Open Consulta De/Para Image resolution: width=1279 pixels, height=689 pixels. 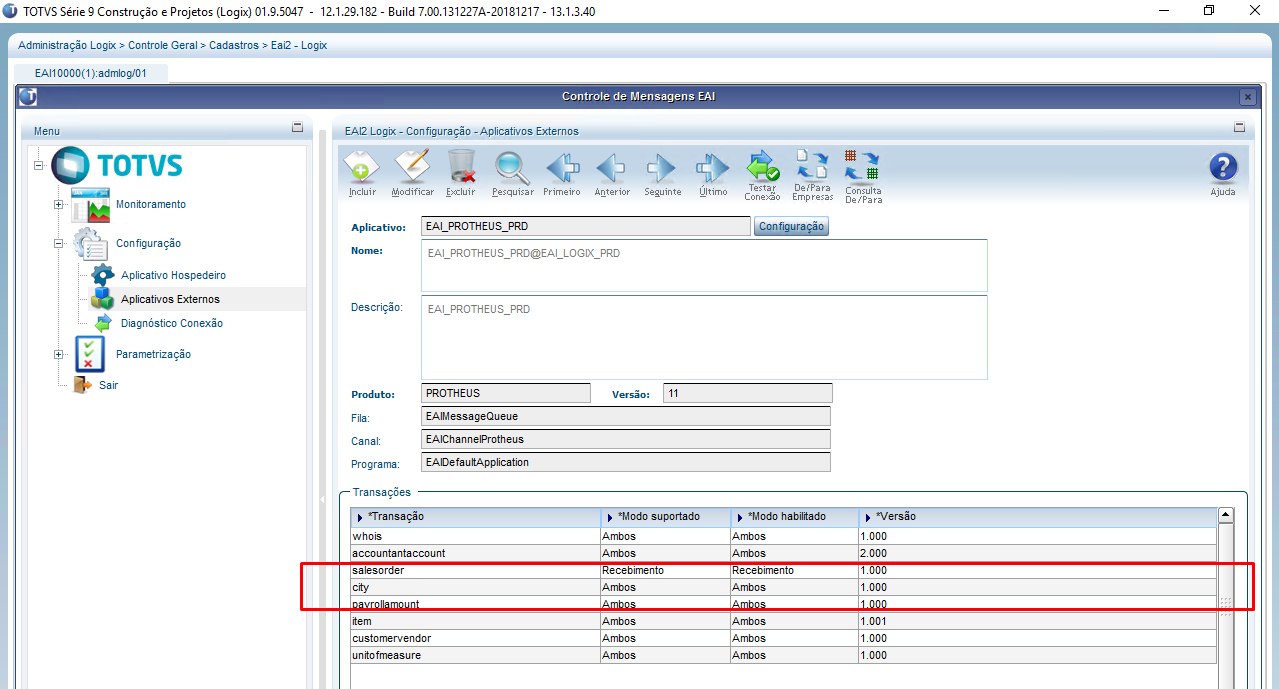862,176
